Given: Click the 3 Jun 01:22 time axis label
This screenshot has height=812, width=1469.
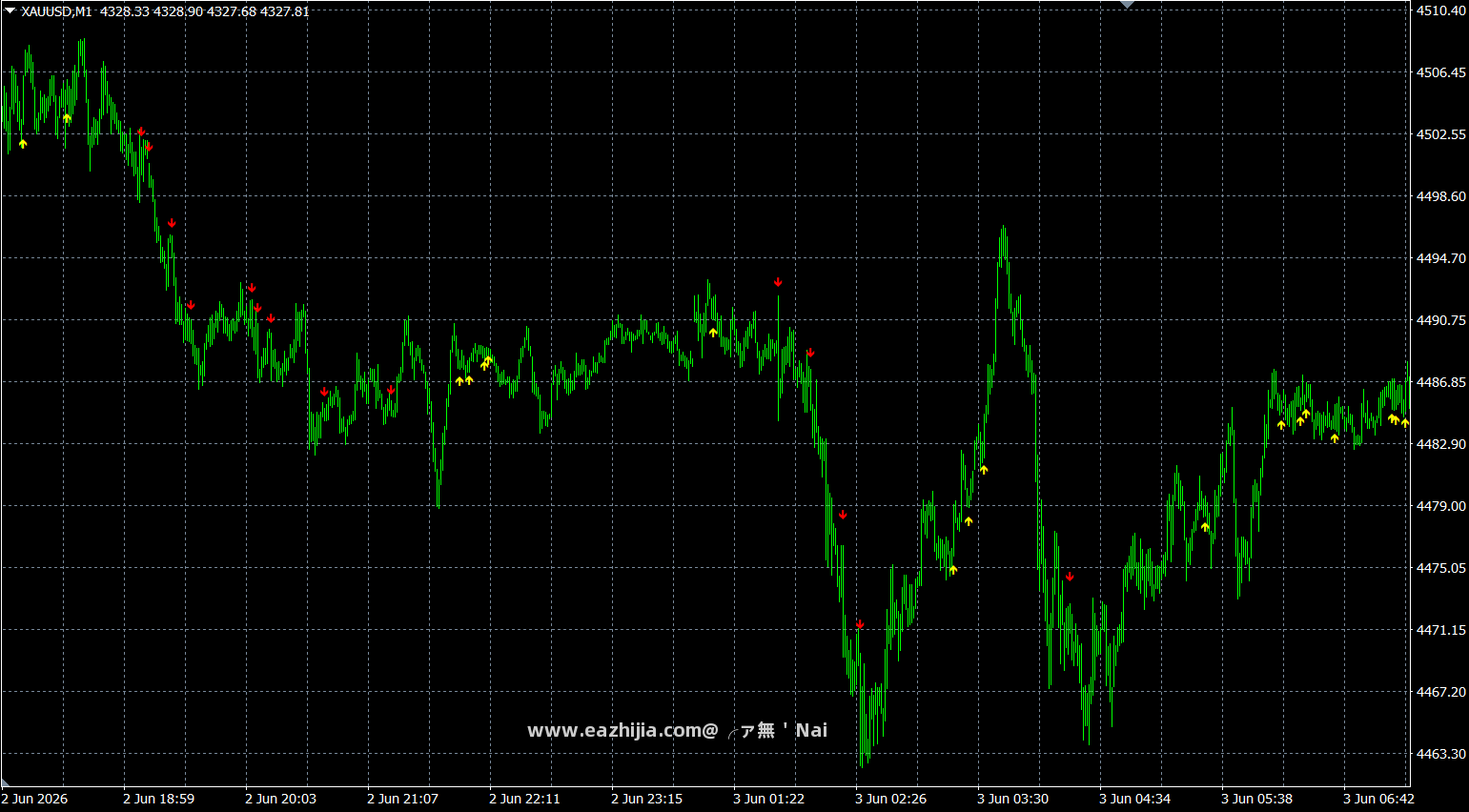Looking at the screenshot, I should 768,799.
